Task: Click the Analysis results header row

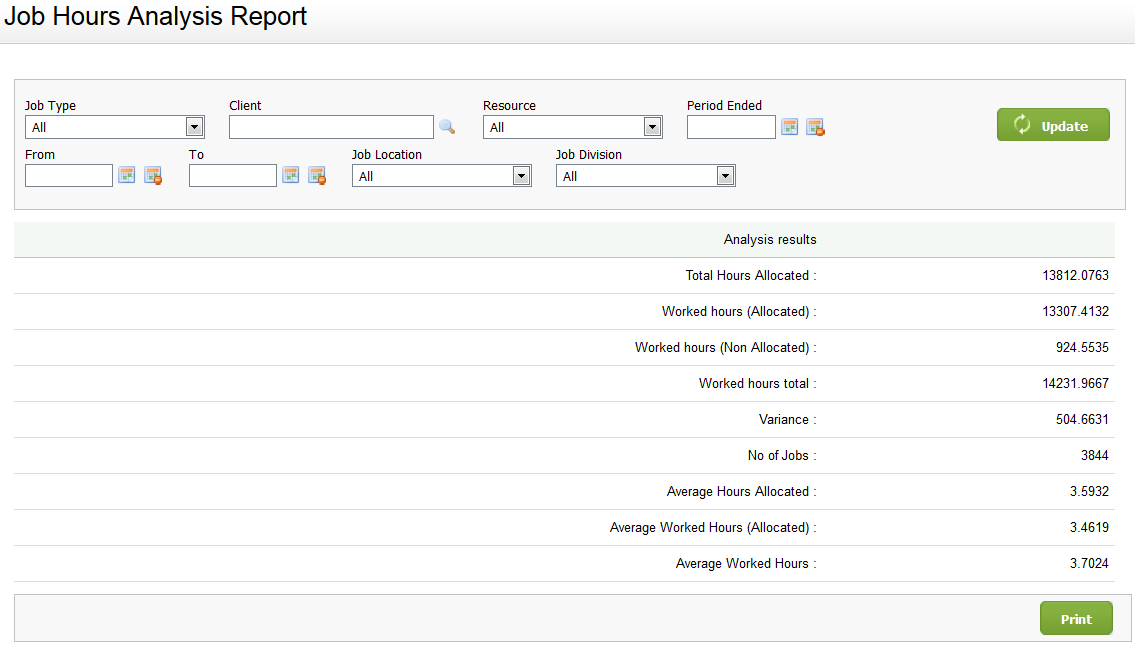Action: [770, 239]
